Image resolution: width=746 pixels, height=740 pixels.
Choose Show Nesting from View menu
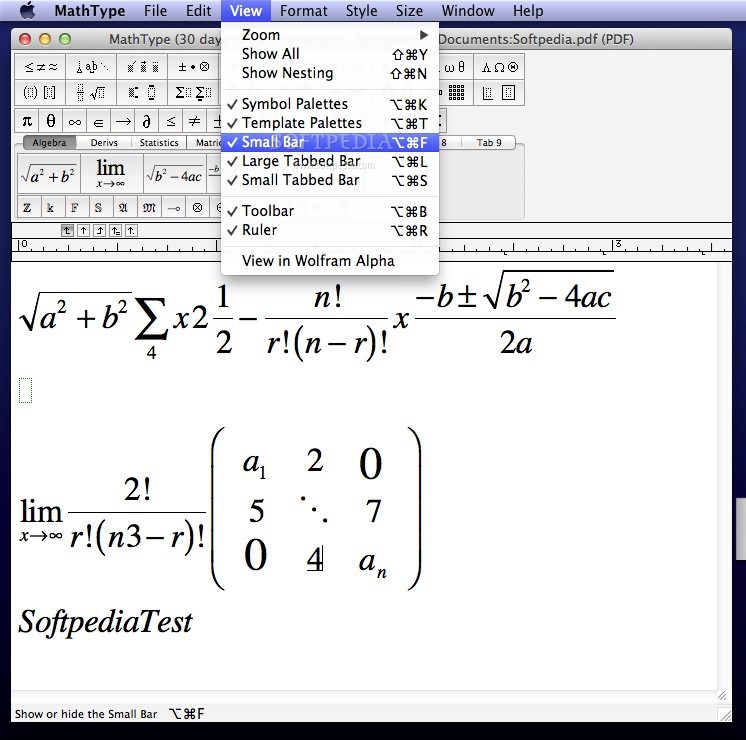tap(330, 73)
